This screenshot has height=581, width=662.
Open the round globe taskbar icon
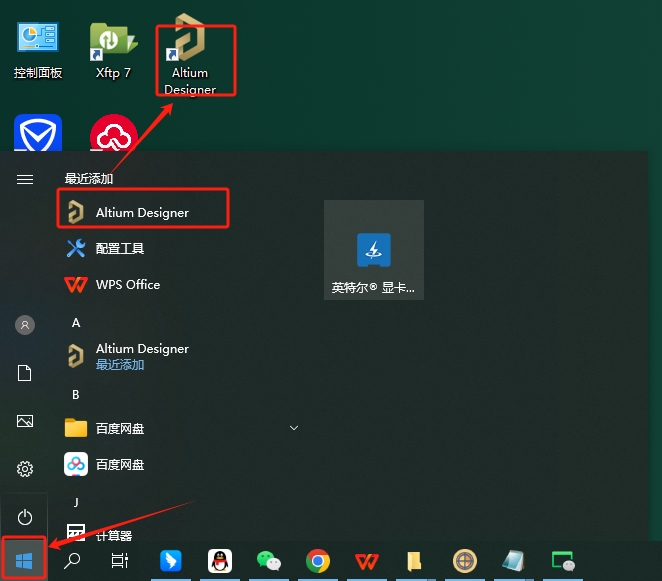click(x=464, y=561)
